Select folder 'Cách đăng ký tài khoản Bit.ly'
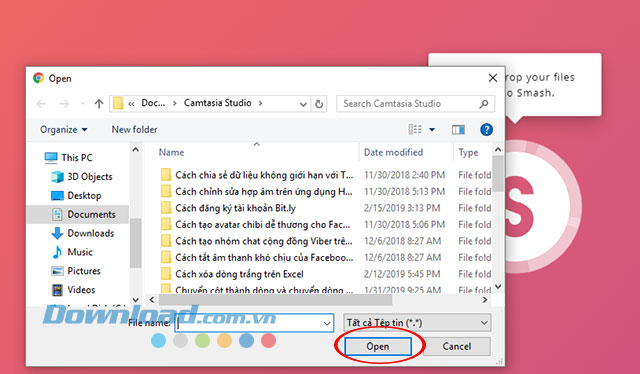 [x=236, y=208]
